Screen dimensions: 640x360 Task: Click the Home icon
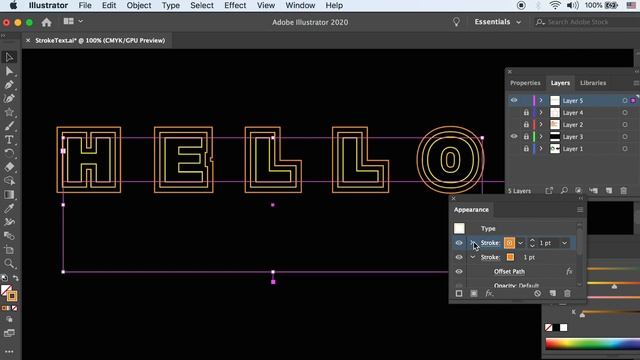tap(47, 22)
